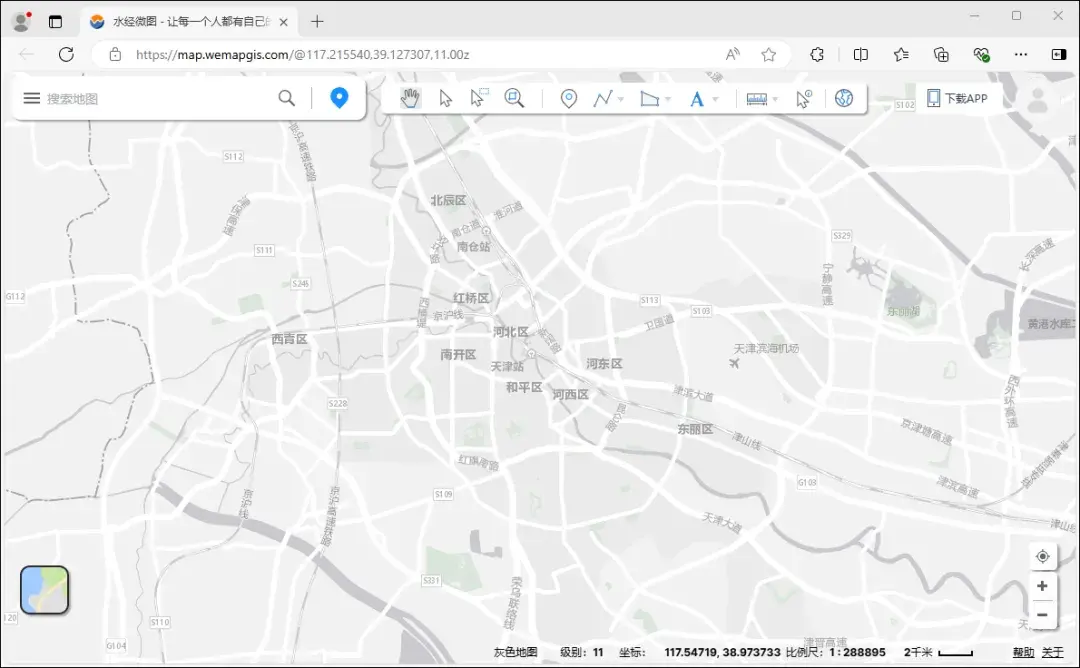Locate my position with crosshair button
The image size is (1080, 668).
pos(1043,556)
